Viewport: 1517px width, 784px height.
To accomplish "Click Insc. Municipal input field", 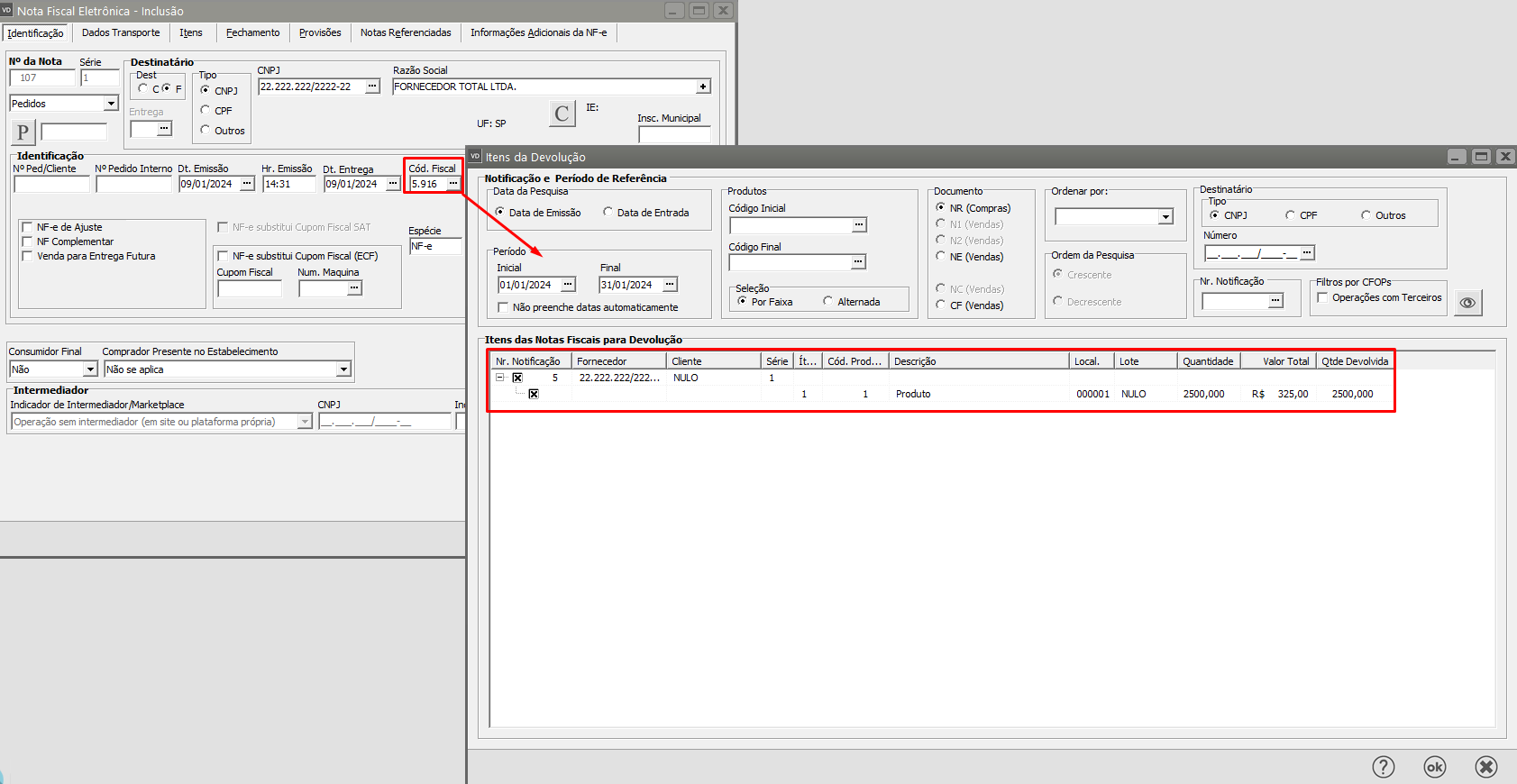I will [x=674, y=134].
